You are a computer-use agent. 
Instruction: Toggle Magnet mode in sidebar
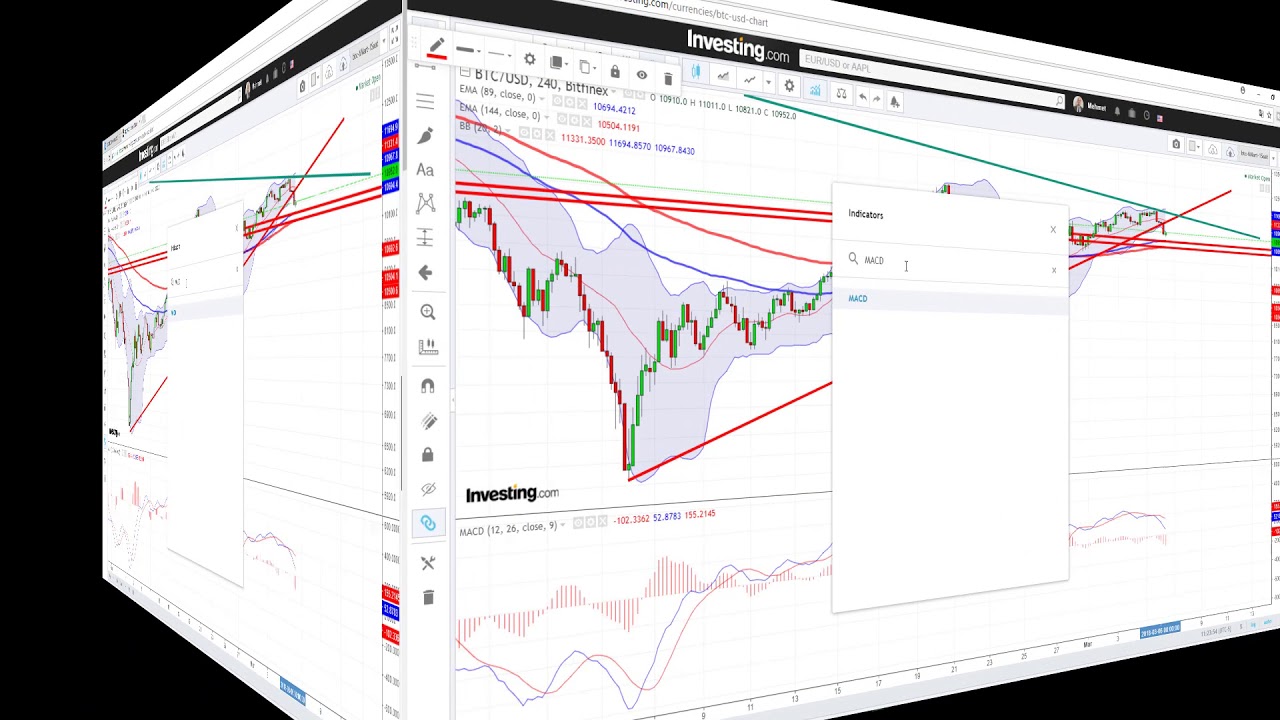[x=427, y=386]
